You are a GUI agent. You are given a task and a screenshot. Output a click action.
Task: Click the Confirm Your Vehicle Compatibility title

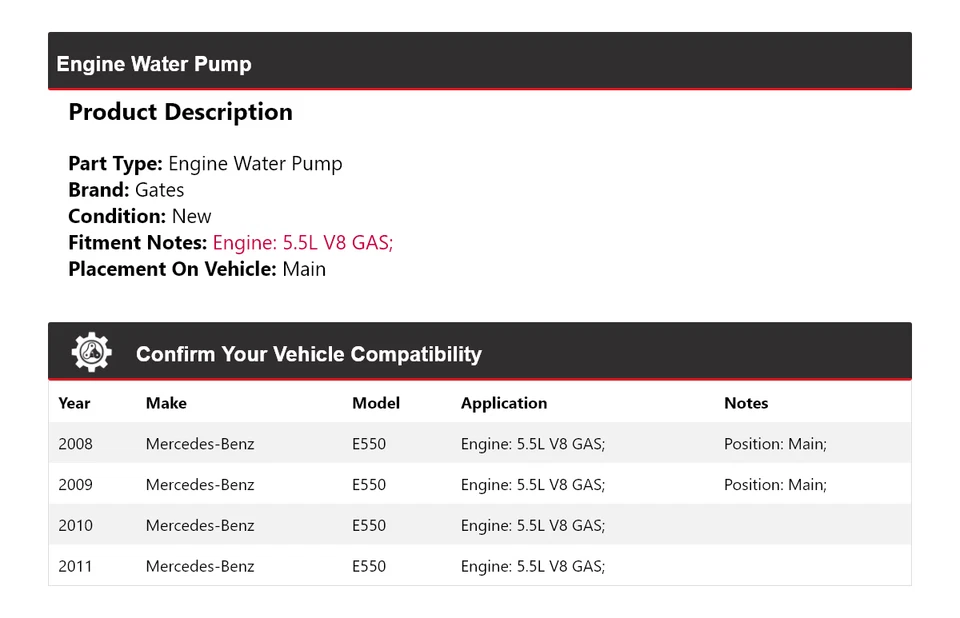tap(308, 354)
